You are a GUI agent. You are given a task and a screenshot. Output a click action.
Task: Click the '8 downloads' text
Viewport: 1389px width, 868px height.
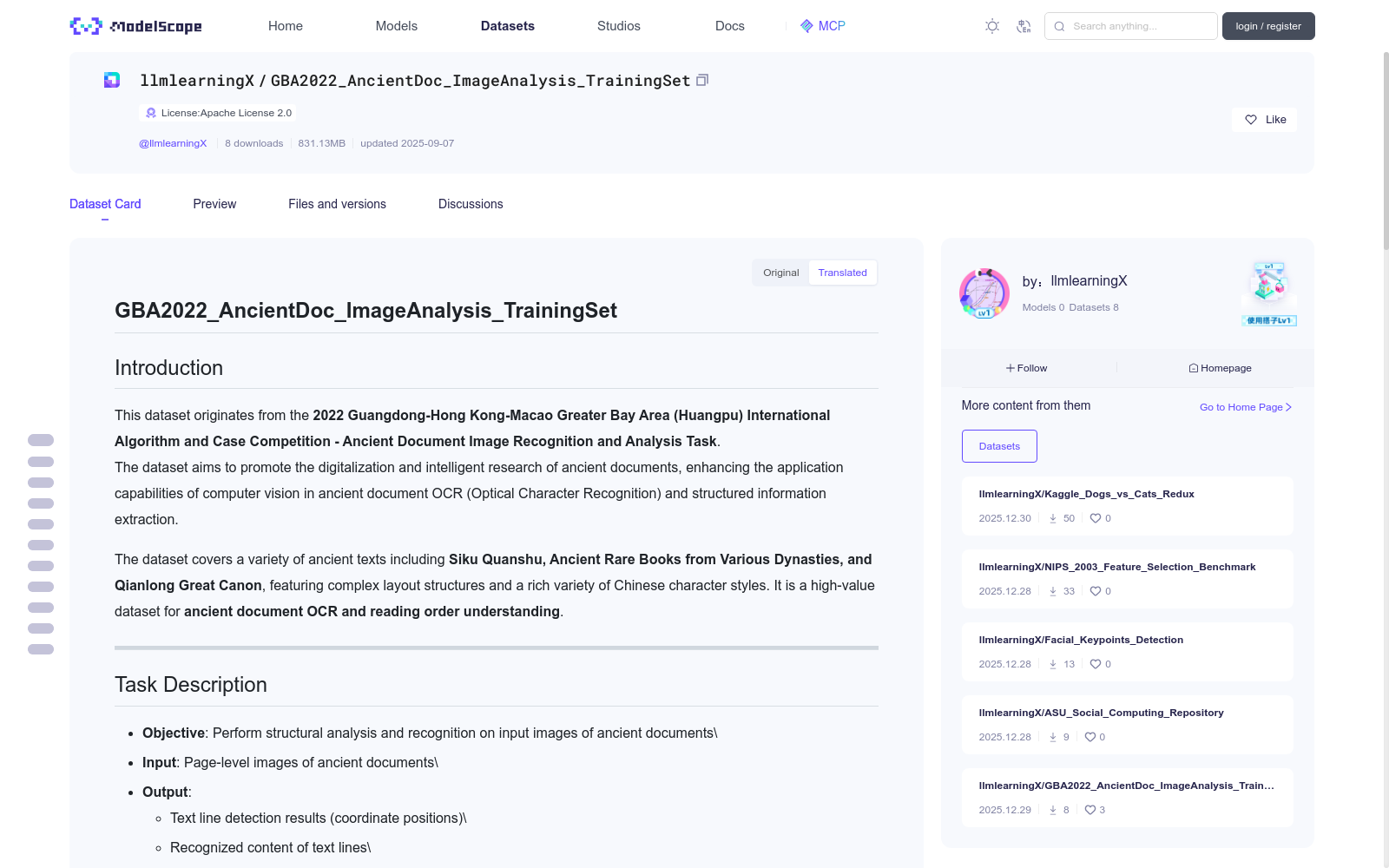coord(254,143)
